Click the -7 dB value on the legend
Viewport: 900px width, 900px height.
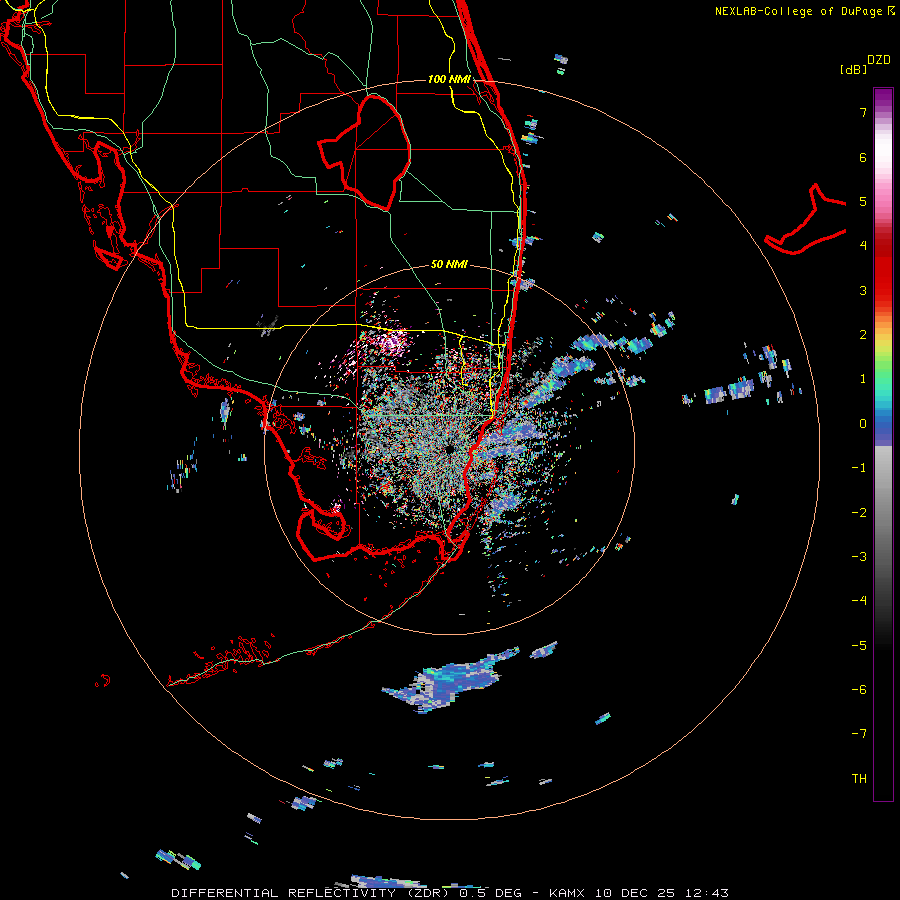pyautogui.click(x=859, y=734)
